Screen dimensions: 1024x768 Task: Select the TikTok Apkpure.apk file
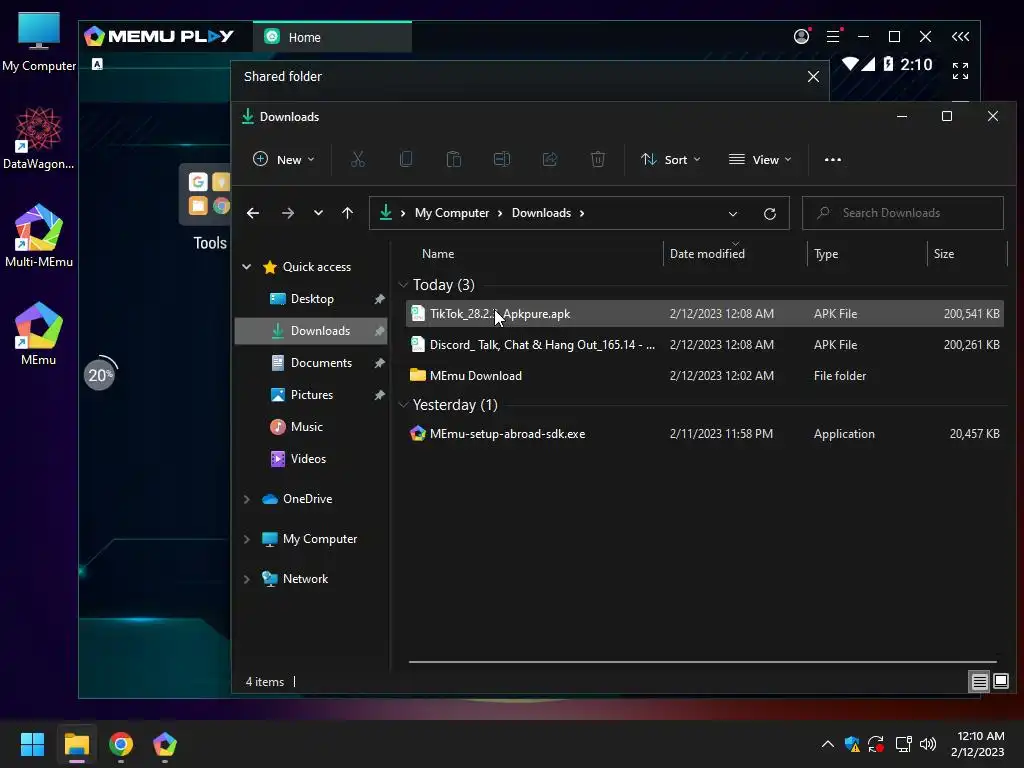click(705, 313)
